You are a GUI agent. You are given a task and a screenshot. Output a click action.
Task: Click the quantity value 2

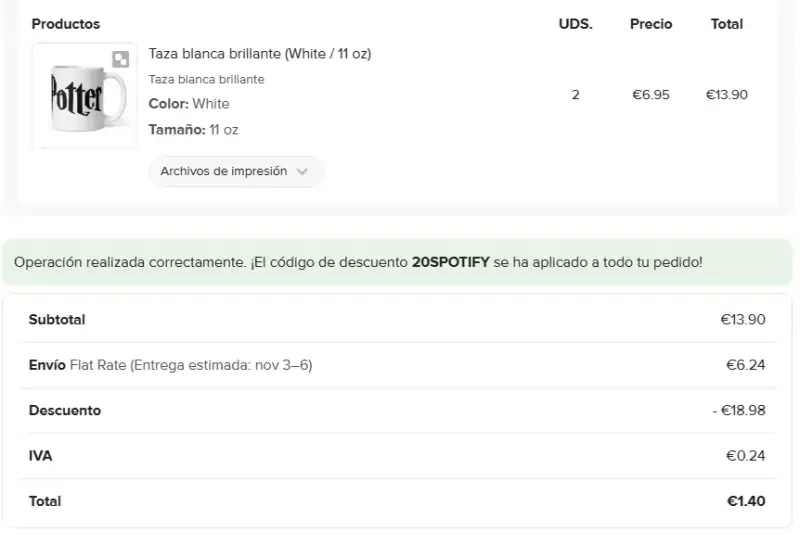point(576,95)
